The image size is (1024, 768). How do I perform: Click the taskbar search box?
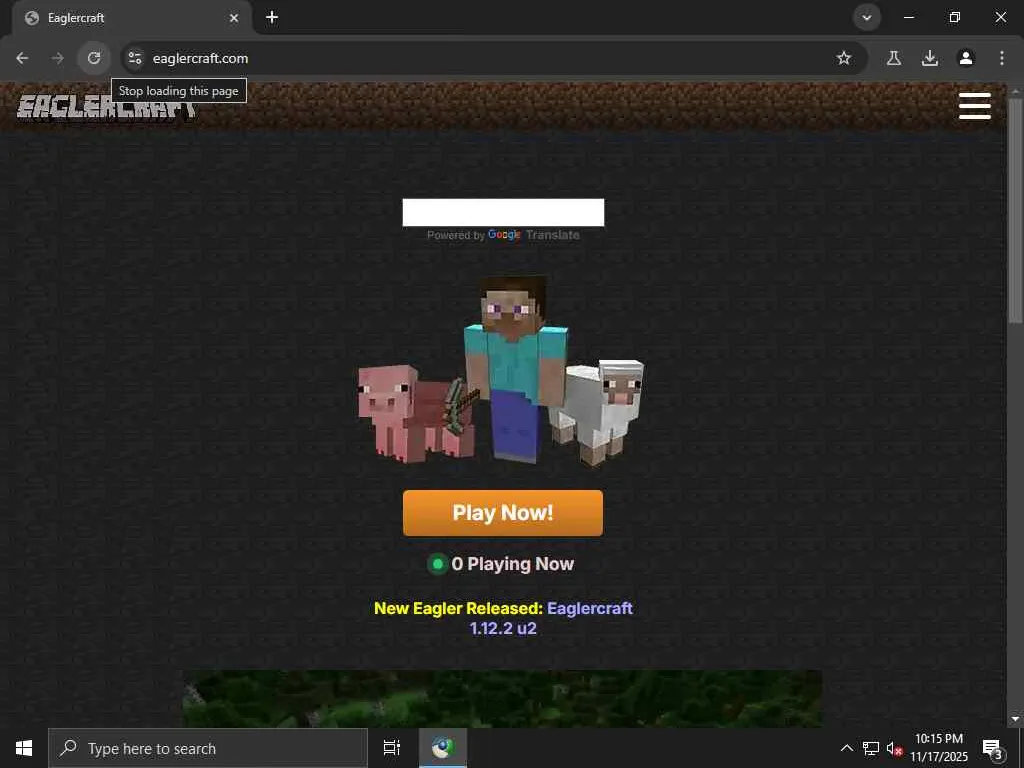point(208,748)
